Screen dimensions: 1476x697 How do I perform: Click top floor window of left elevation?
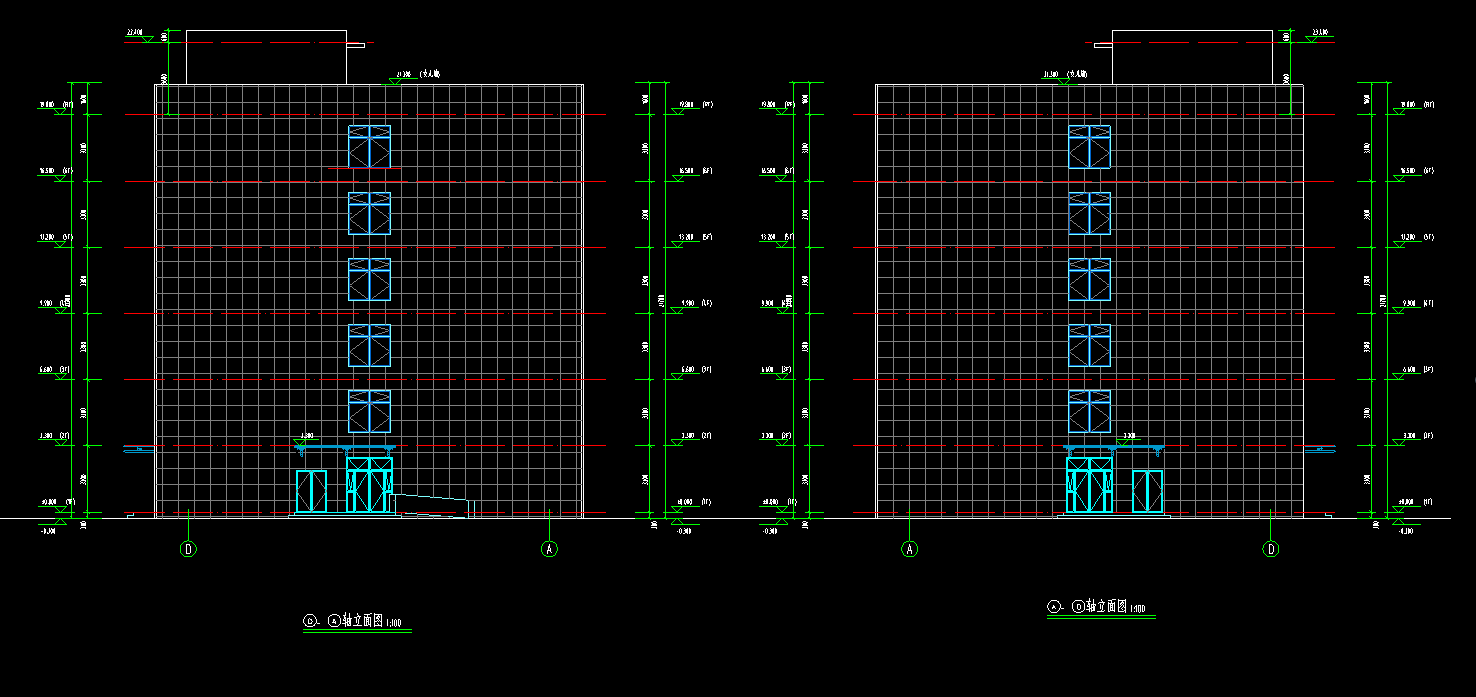(369, 146)
